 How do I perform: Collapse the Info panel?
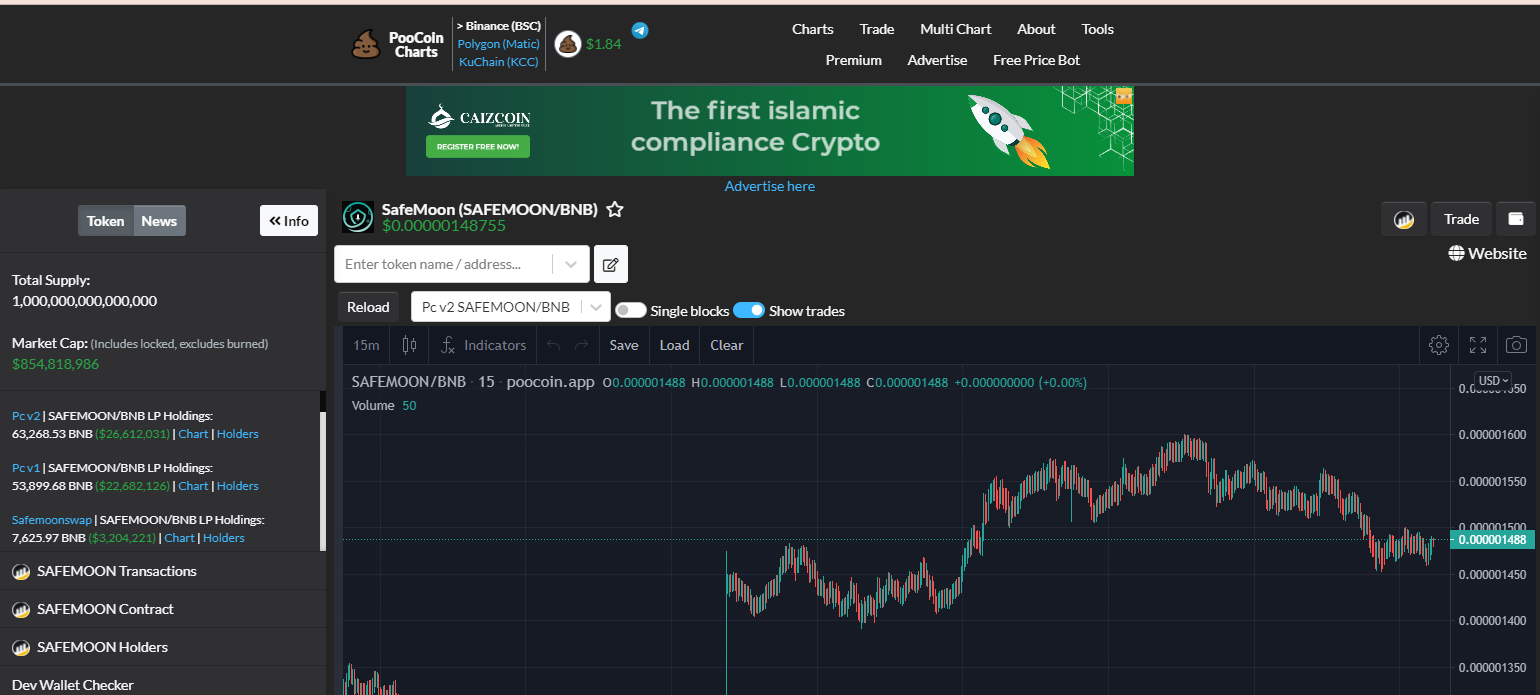coord(288,220)
